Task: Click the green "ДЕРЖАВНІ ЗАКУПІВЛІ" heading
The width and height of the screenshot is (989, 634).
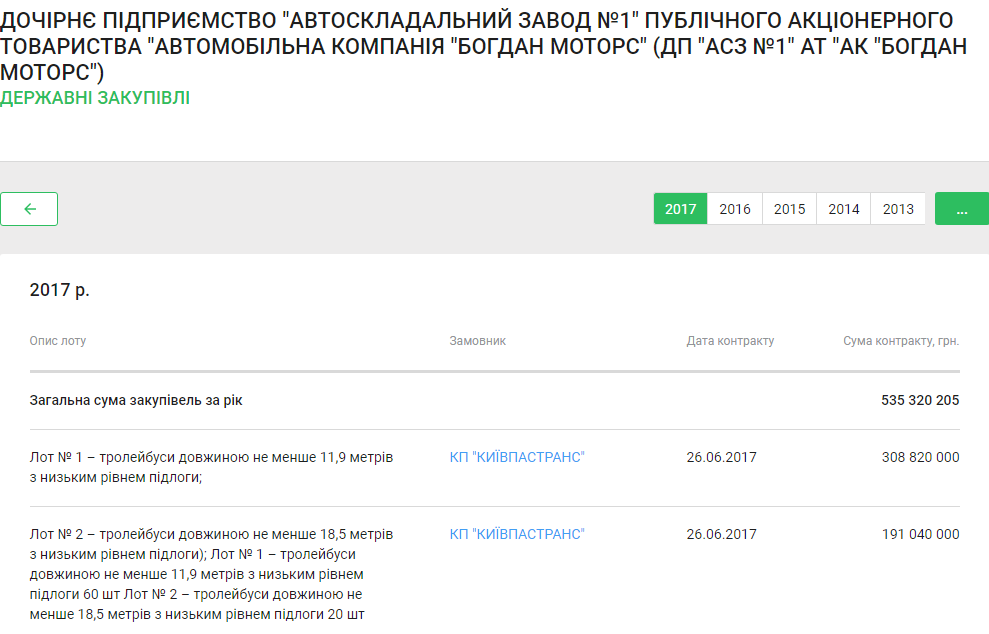Action: pos(95,98)
